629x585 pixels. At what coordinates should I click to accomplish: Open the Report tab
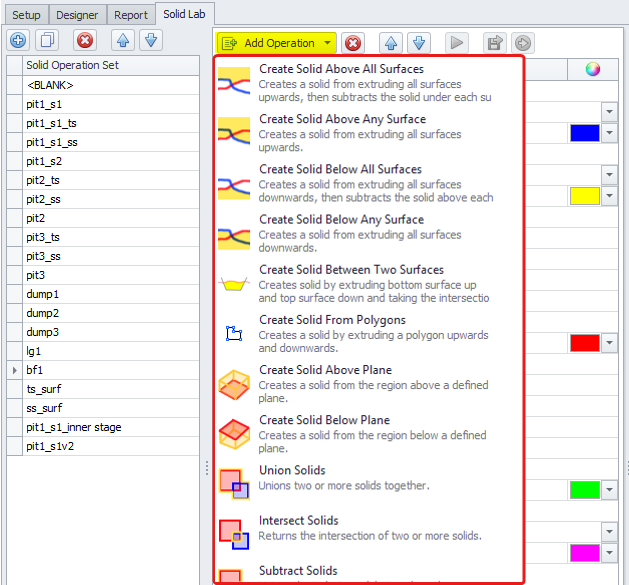[x=131, y=15]
